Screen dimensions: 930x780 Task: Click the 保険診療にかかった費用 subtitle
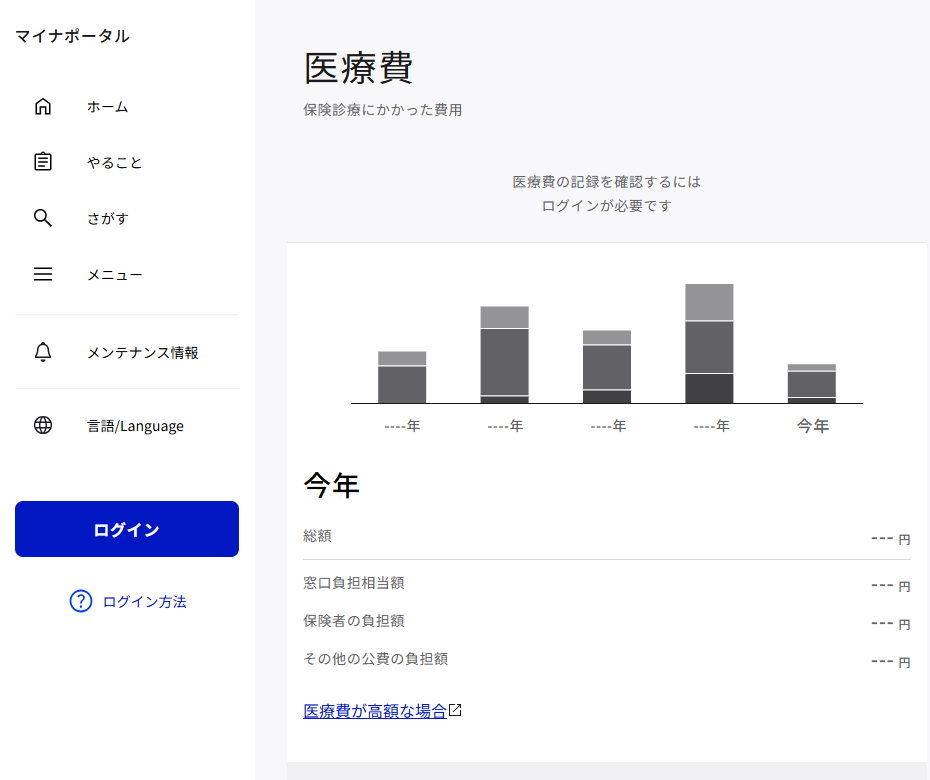pyautogui.click(x=383, y=110)
